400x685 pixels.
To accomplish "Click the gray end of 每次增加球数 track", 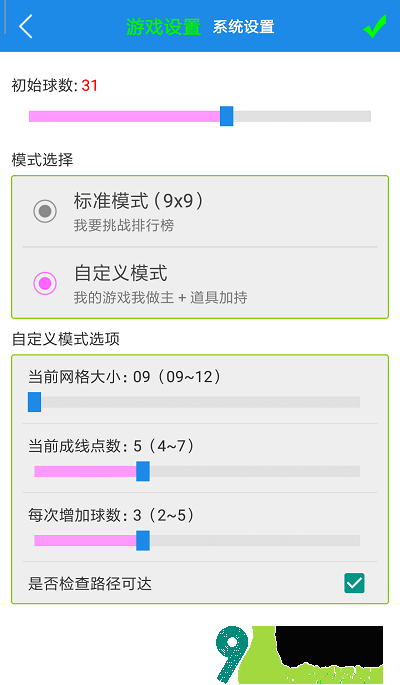I will [x=255, y=541].
